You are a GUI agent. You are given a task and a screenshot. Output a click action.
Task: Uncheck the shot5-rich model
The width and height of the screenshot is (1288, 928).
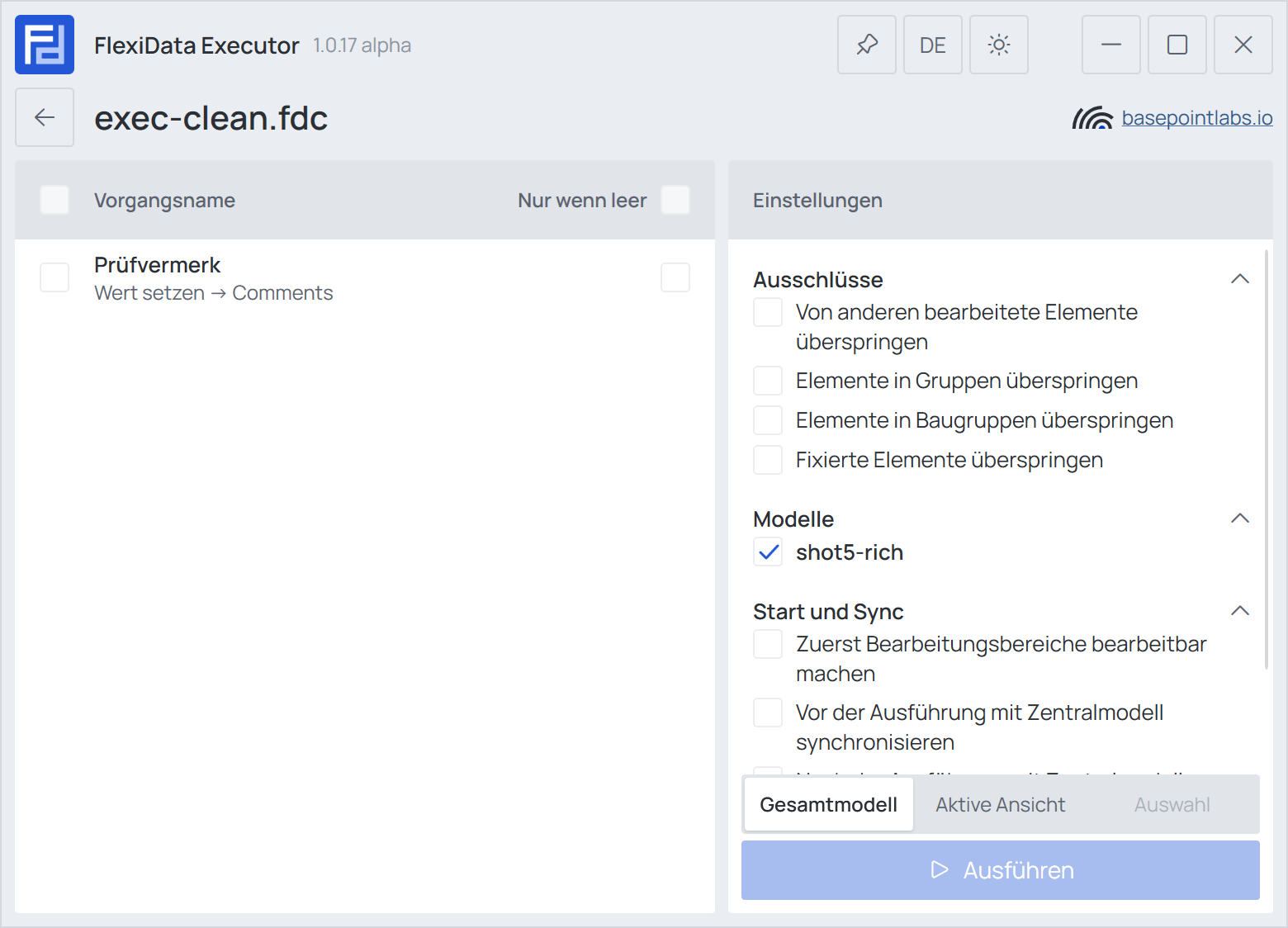coord(768,552)
